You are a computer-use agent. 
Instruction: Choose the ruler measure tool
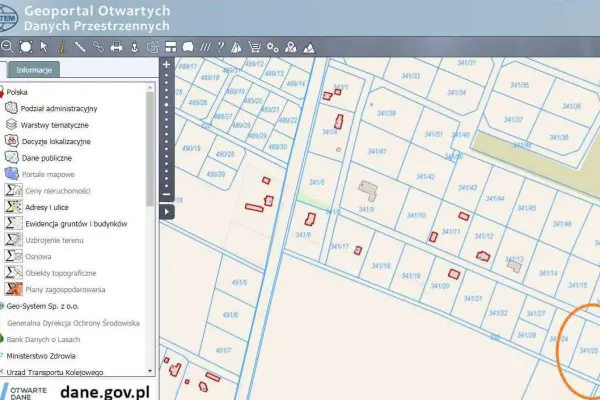80,47
